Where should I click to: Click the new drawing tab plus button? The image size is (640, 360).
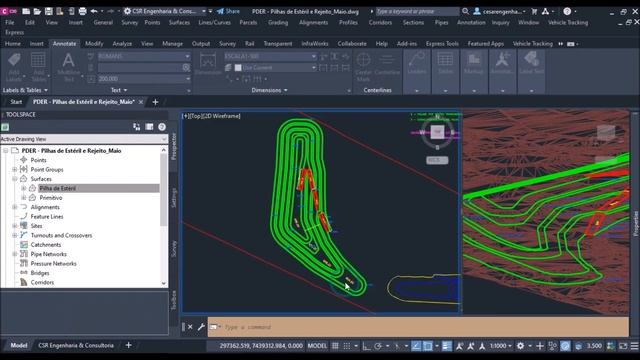tap(155, 102)
